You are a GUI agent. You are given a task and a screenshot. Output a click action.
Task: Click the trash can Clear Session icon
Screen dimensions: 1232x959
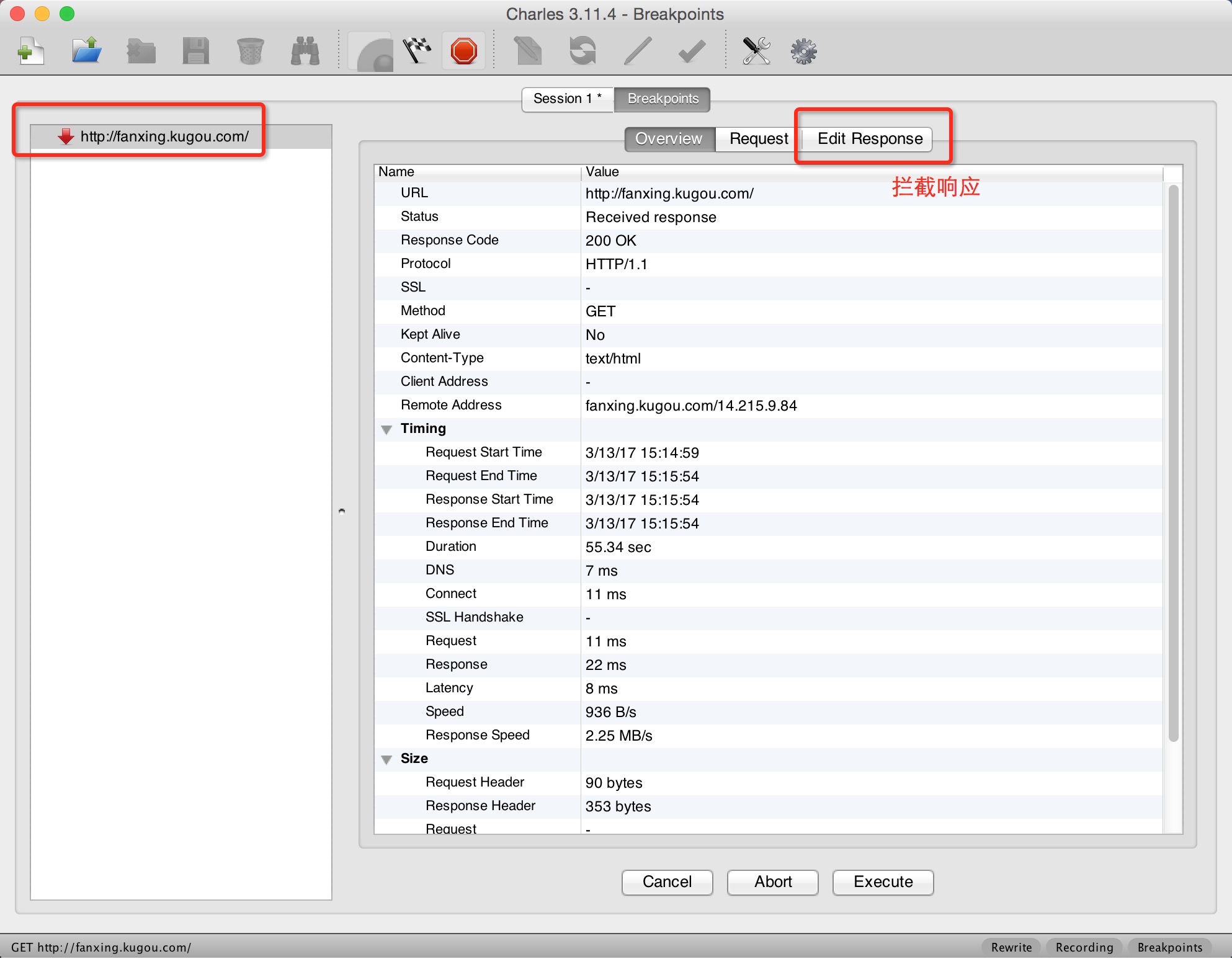tap(250, 51)
